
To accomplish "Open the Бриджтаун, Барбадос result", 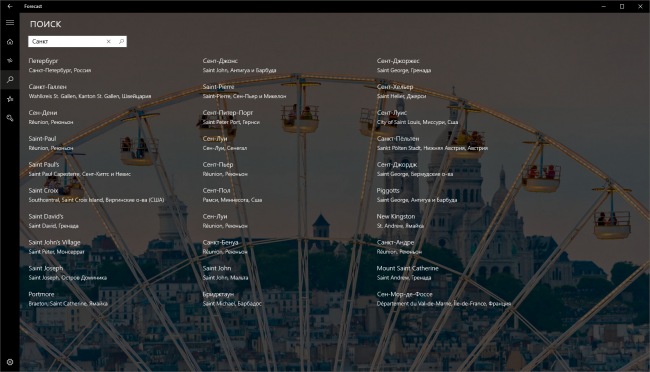I will point(232,299).
